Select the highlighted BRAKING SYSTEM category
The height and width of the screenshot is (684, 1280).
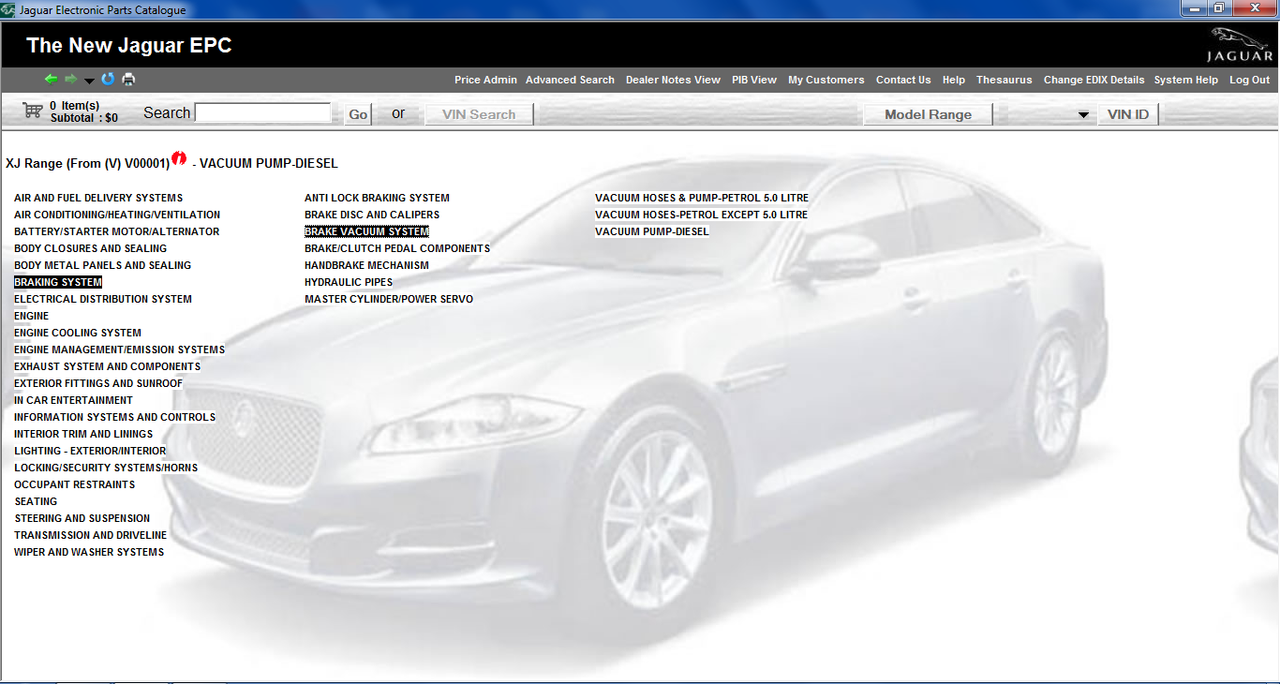tap(58, 283)
